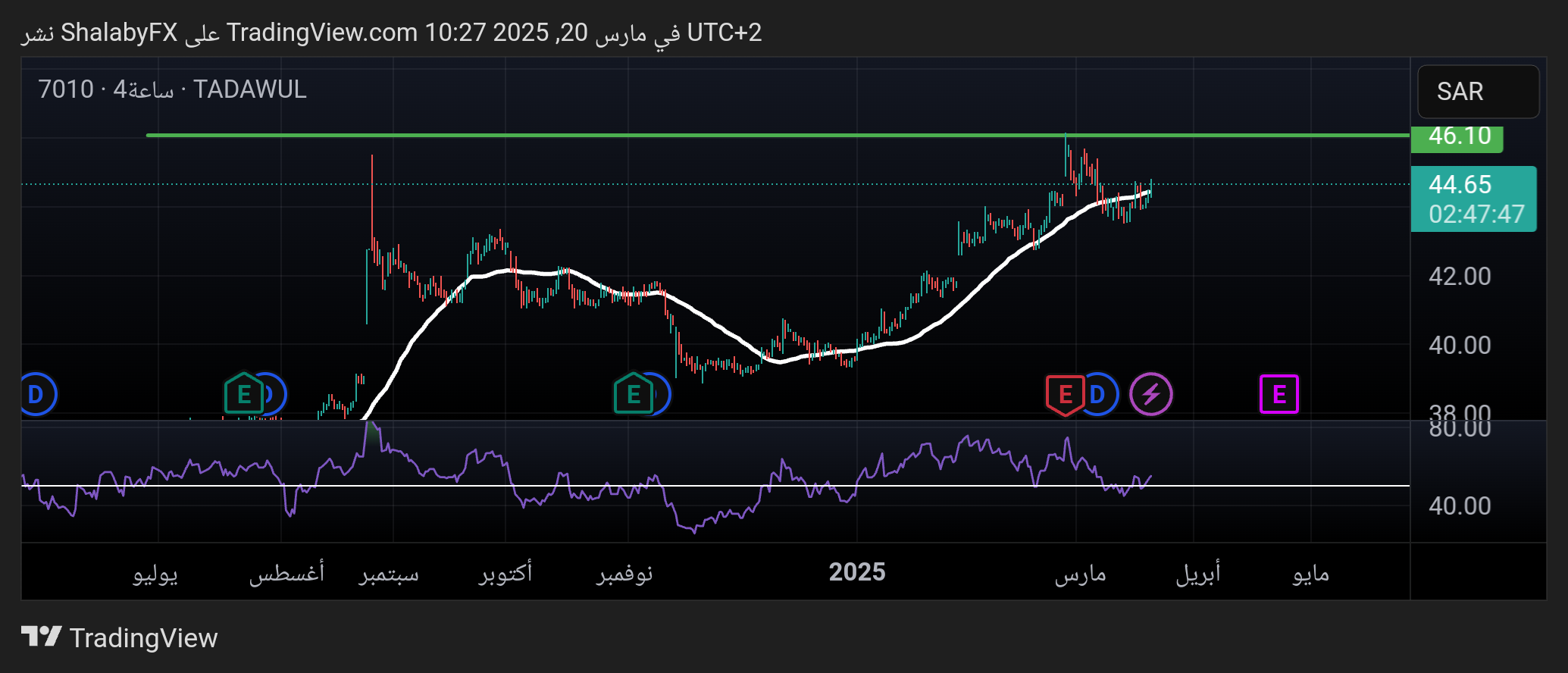Click the teal E earnings marker near August
This screenshot has width=1568, height=673.
tap(243, 394)
